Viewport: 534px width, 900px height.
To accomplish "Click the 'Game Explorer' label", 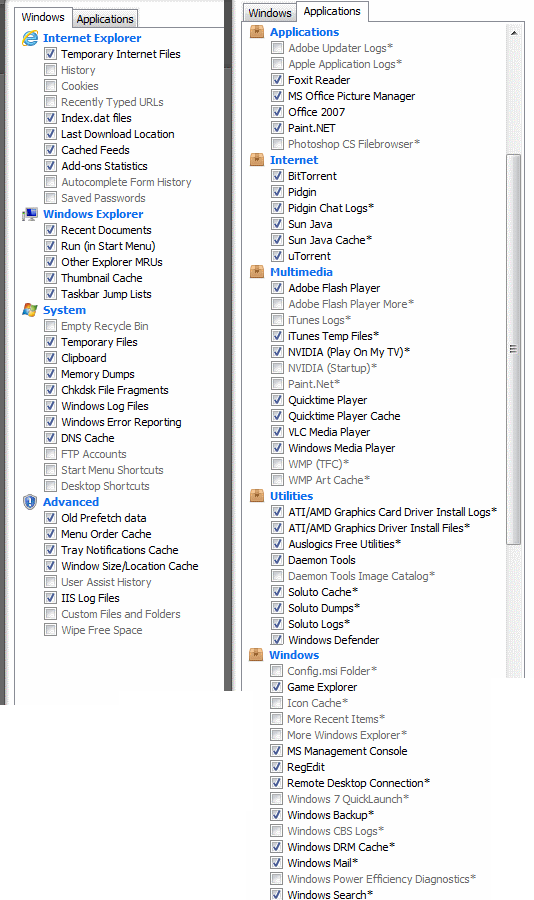I will (322, 687).
